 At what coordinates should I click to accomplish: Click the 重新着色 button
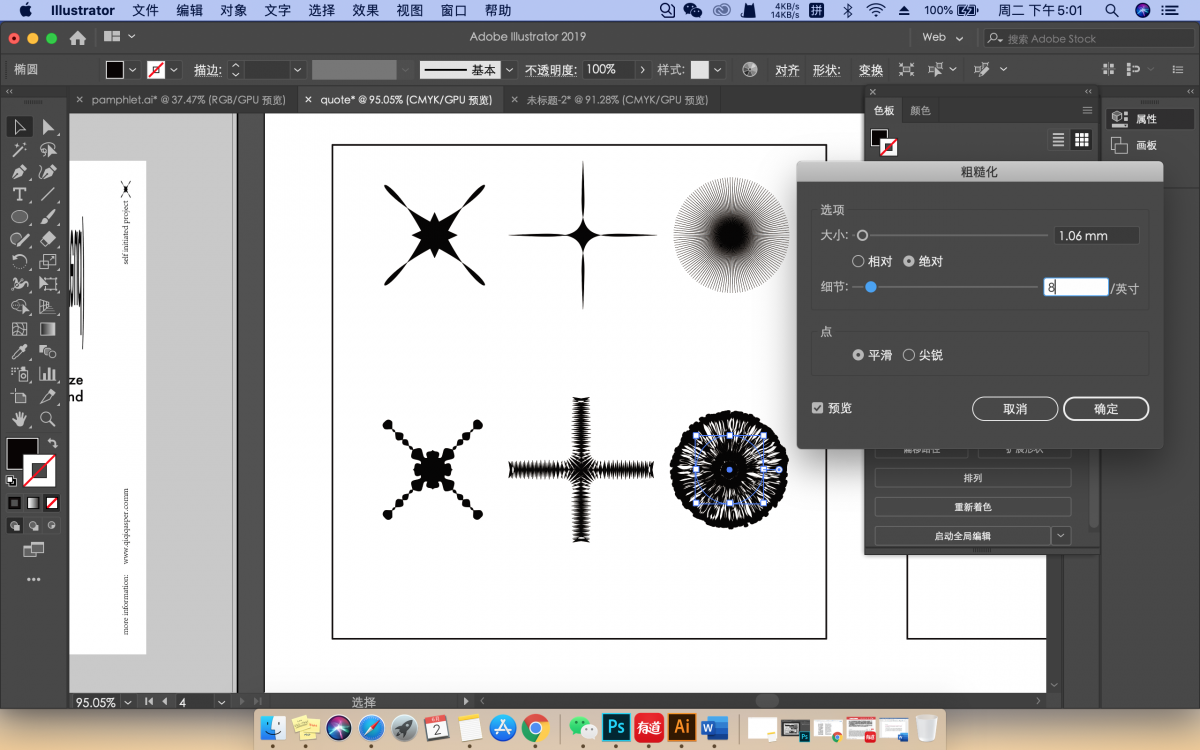(972, 507)
